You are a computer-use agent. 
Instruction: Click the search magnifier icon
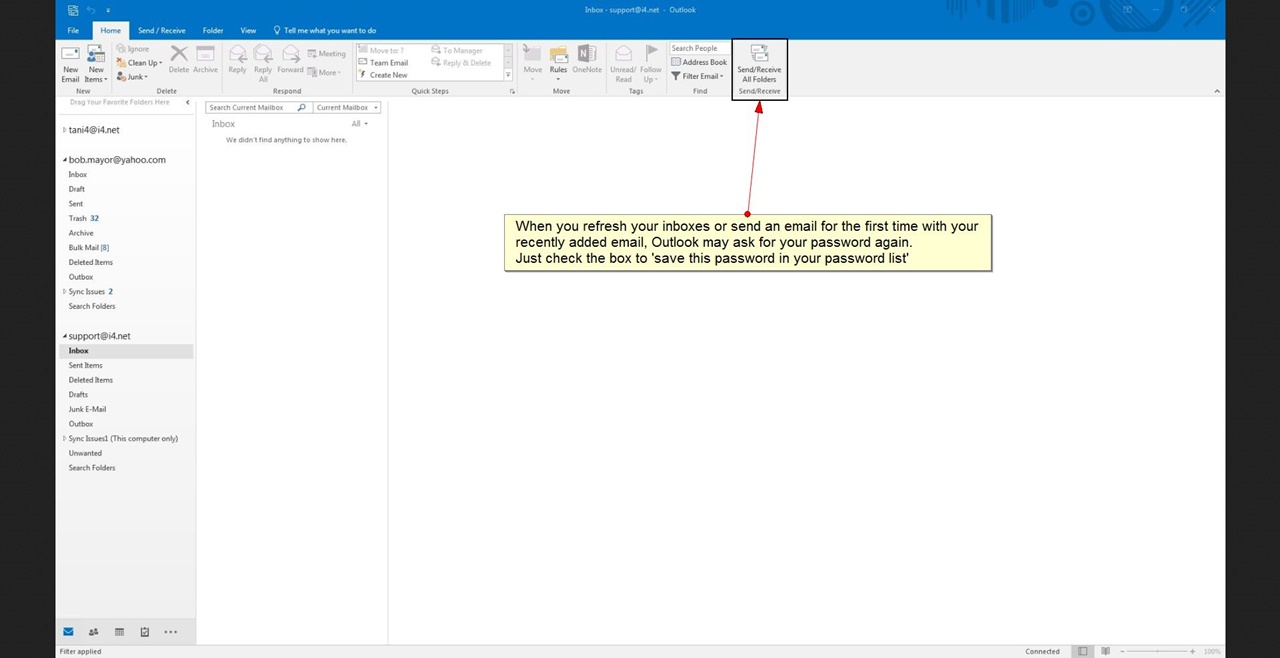(302, 107)
